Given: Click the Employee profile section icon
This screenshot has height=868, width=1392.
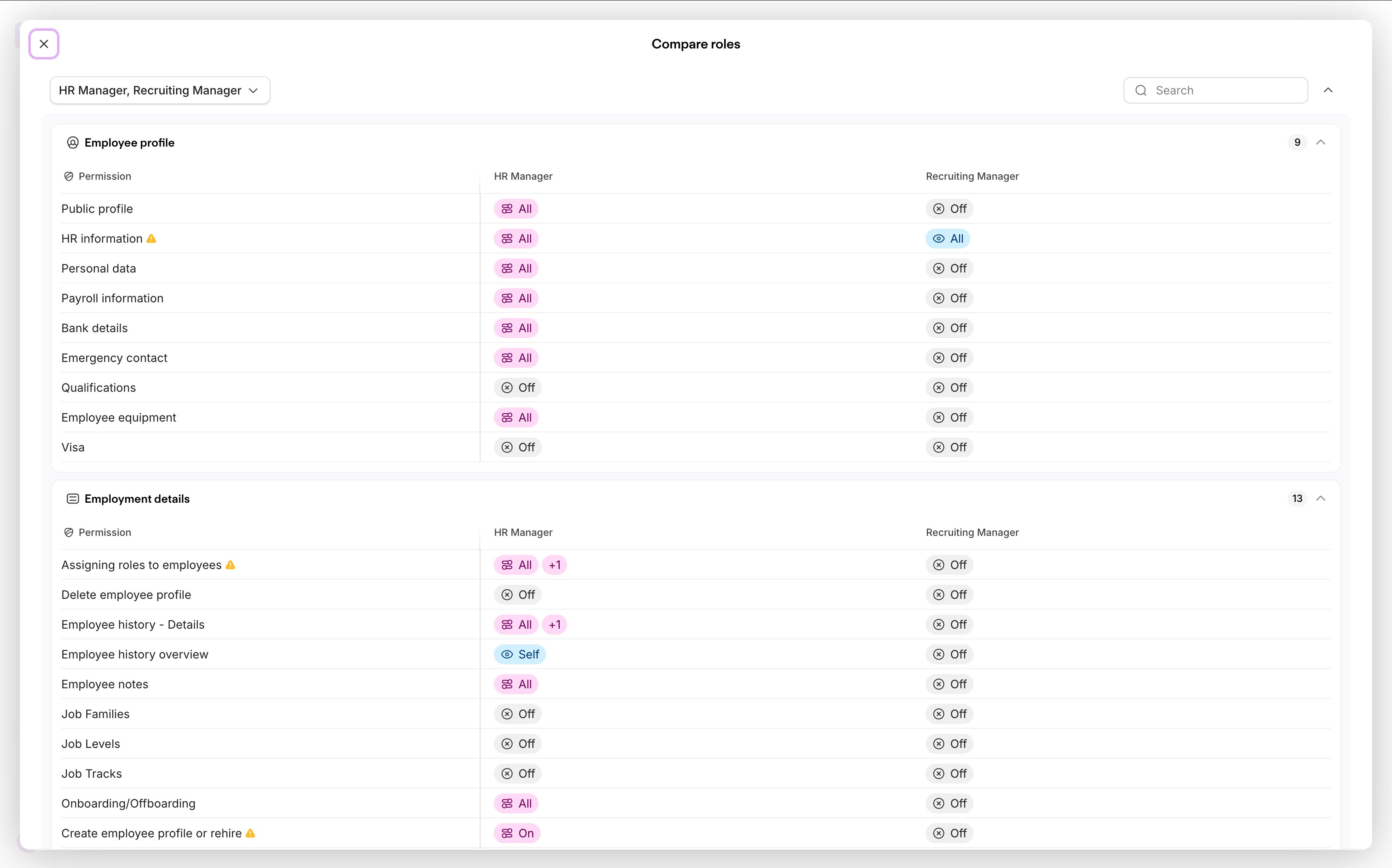Looking at the screenshot, I should pos(73,142).
